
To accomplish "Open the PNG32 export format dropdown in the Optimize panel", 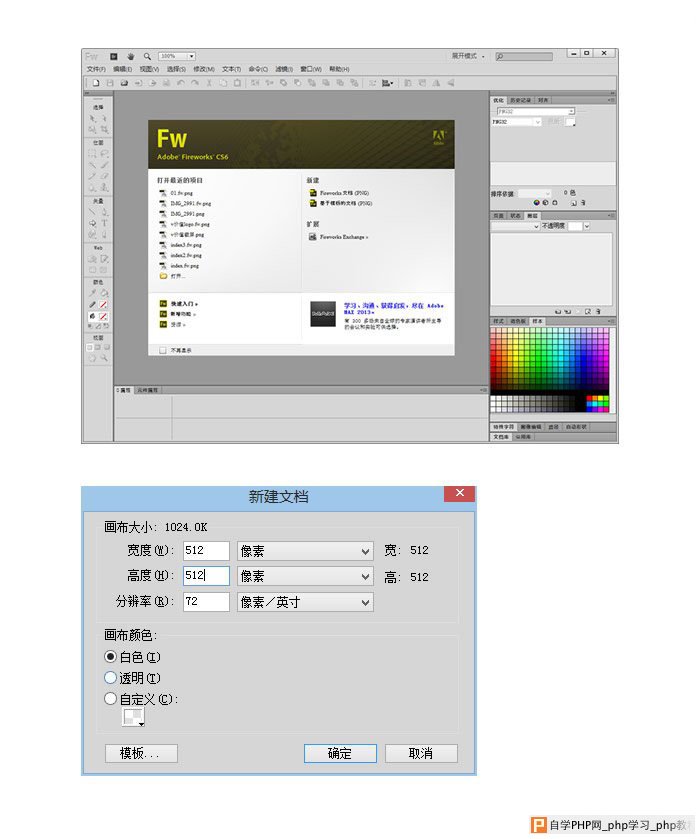I will [517, 122].
